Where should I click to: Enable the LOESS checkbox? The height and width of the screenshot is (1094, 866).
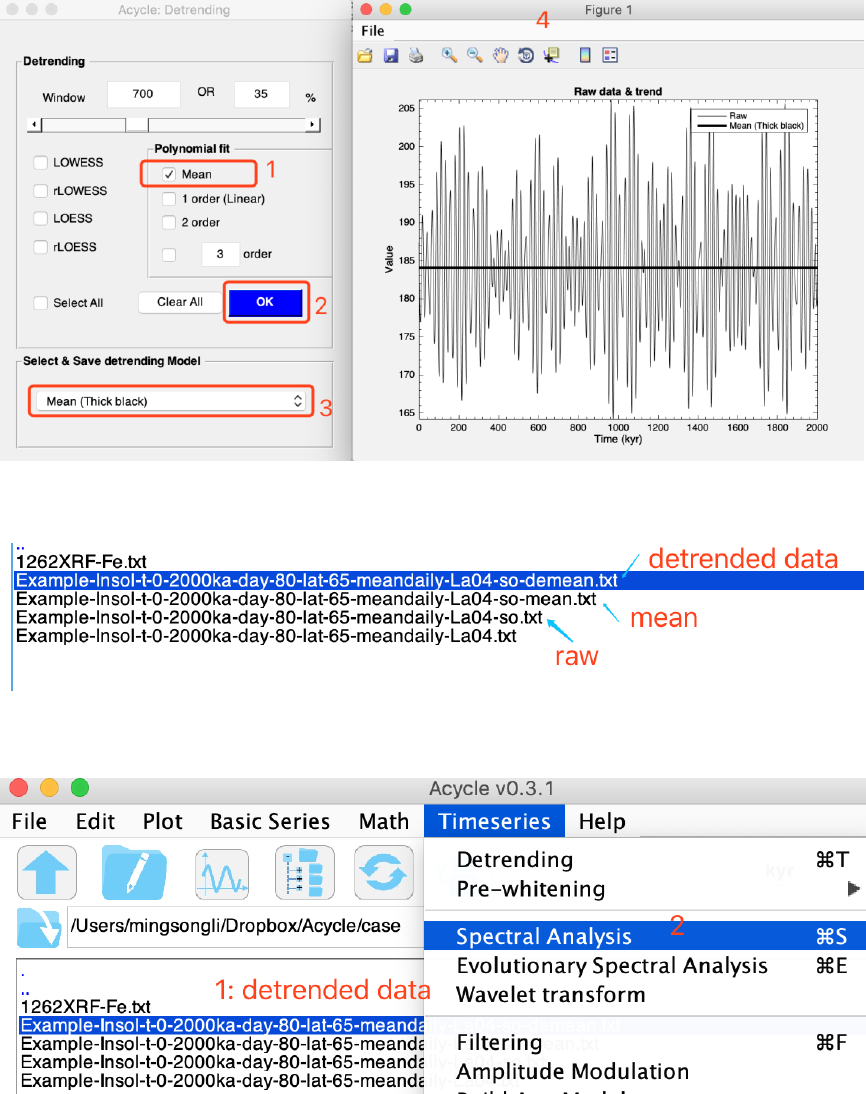[40, 218]
